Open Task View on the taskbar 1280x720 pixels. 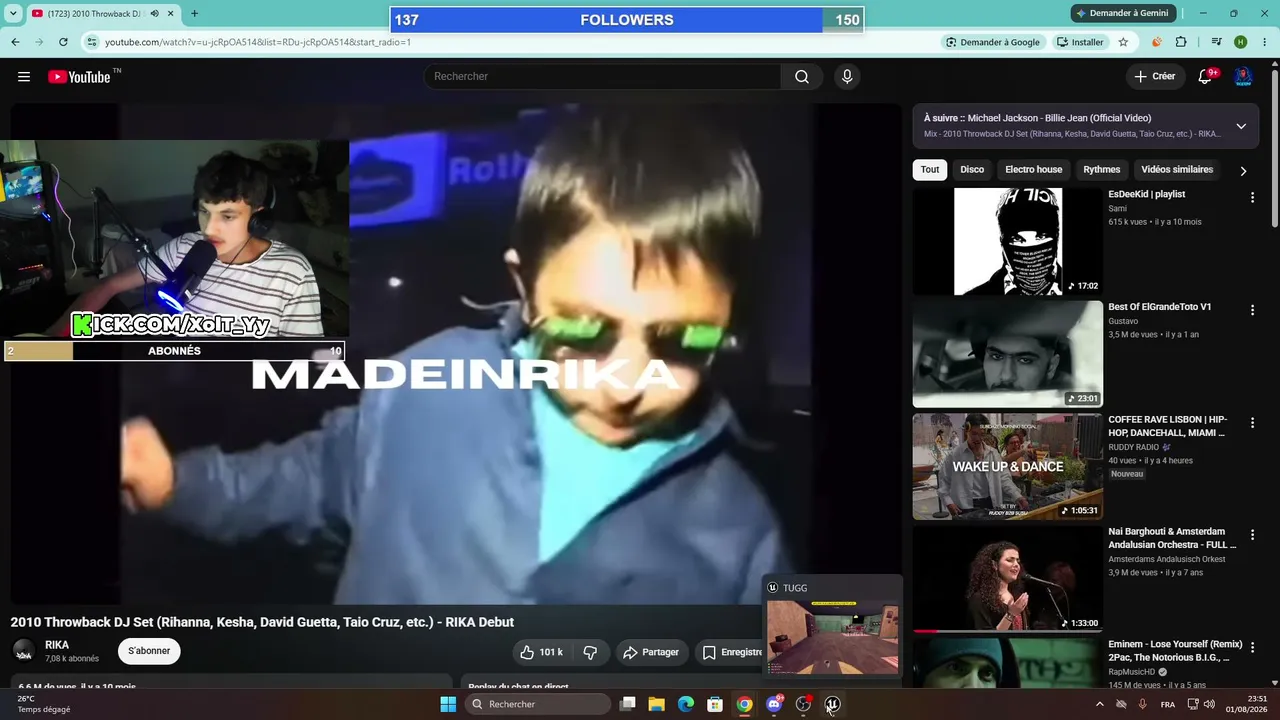click(x=628, y=704)
